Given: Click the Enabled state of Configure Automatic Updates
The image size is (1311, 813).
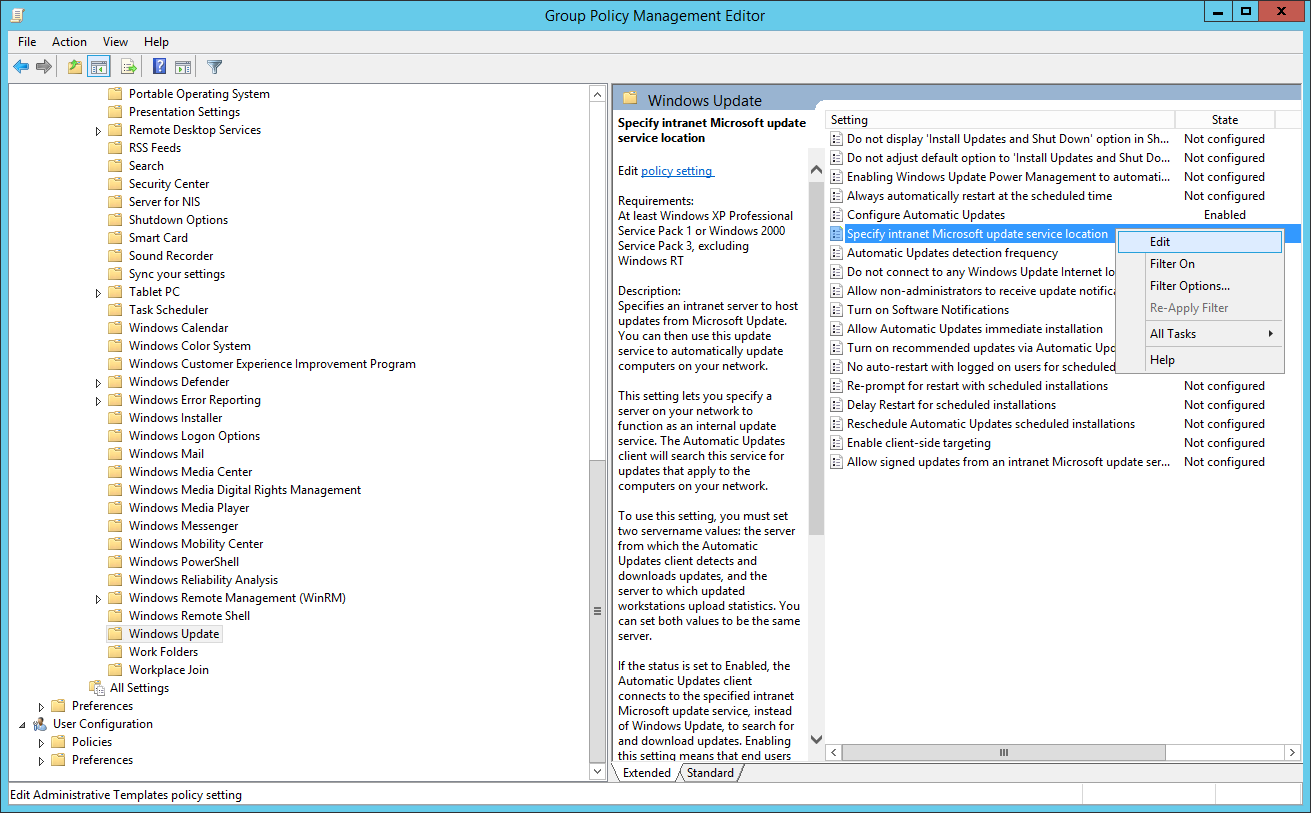Looking at the screenshot, I should coord(1225,215).
